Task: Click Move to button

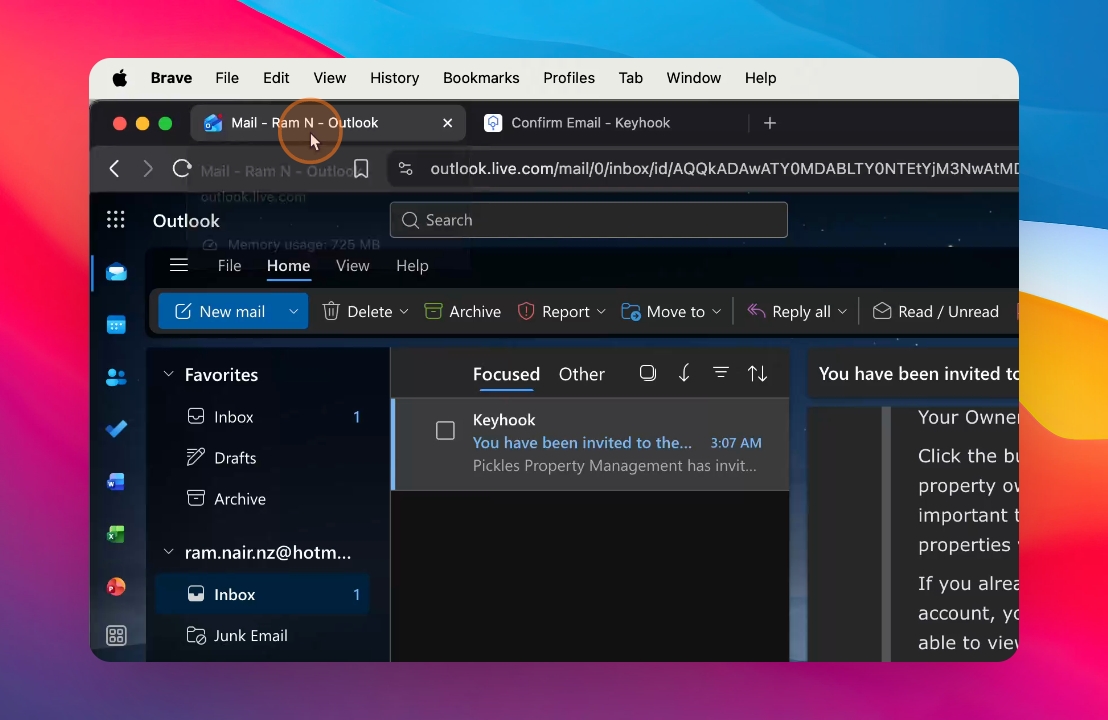Action: [663, 312]
